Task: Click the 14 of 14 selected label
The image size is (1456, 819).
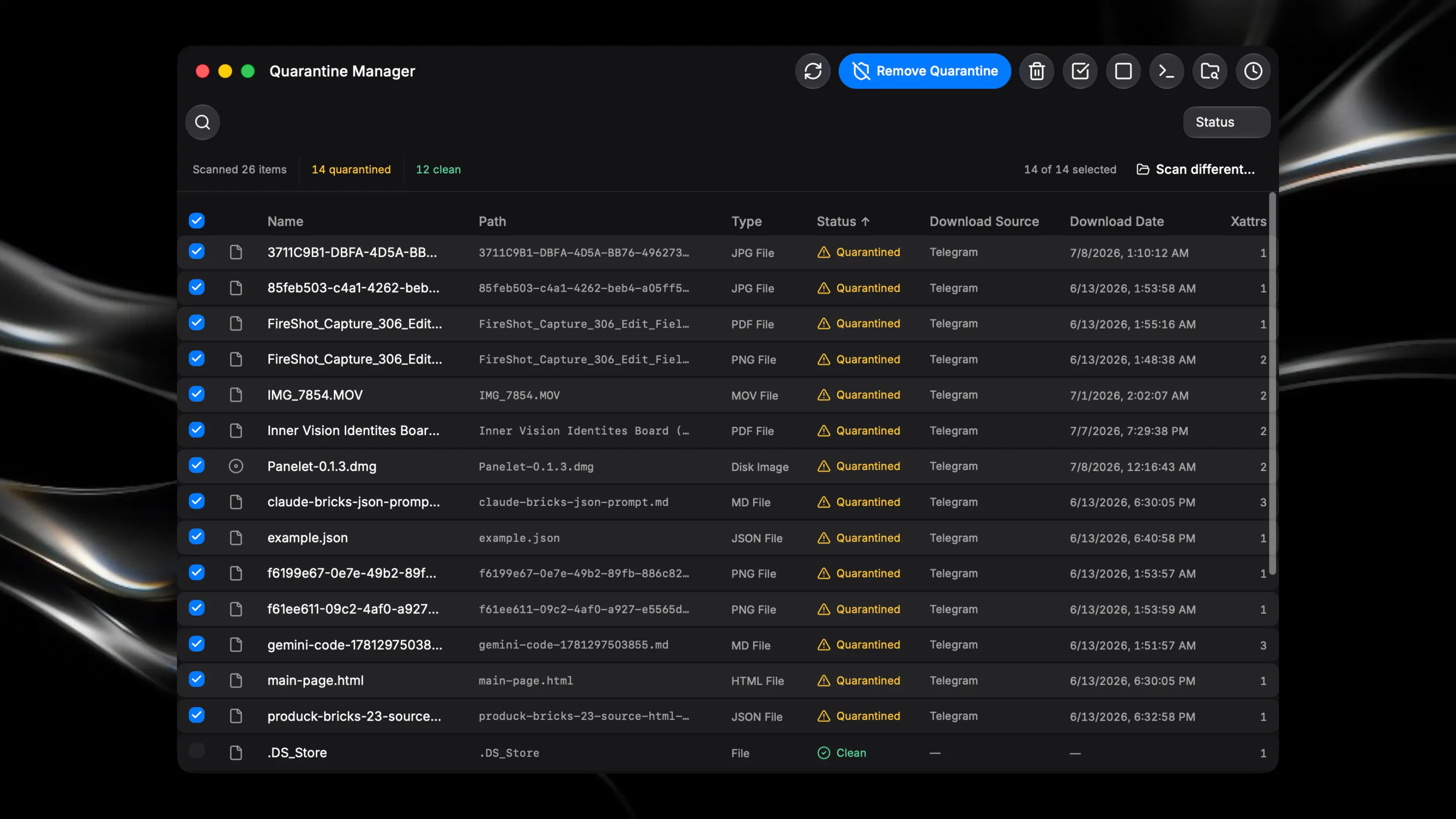Action: (x=1070, y=170)
